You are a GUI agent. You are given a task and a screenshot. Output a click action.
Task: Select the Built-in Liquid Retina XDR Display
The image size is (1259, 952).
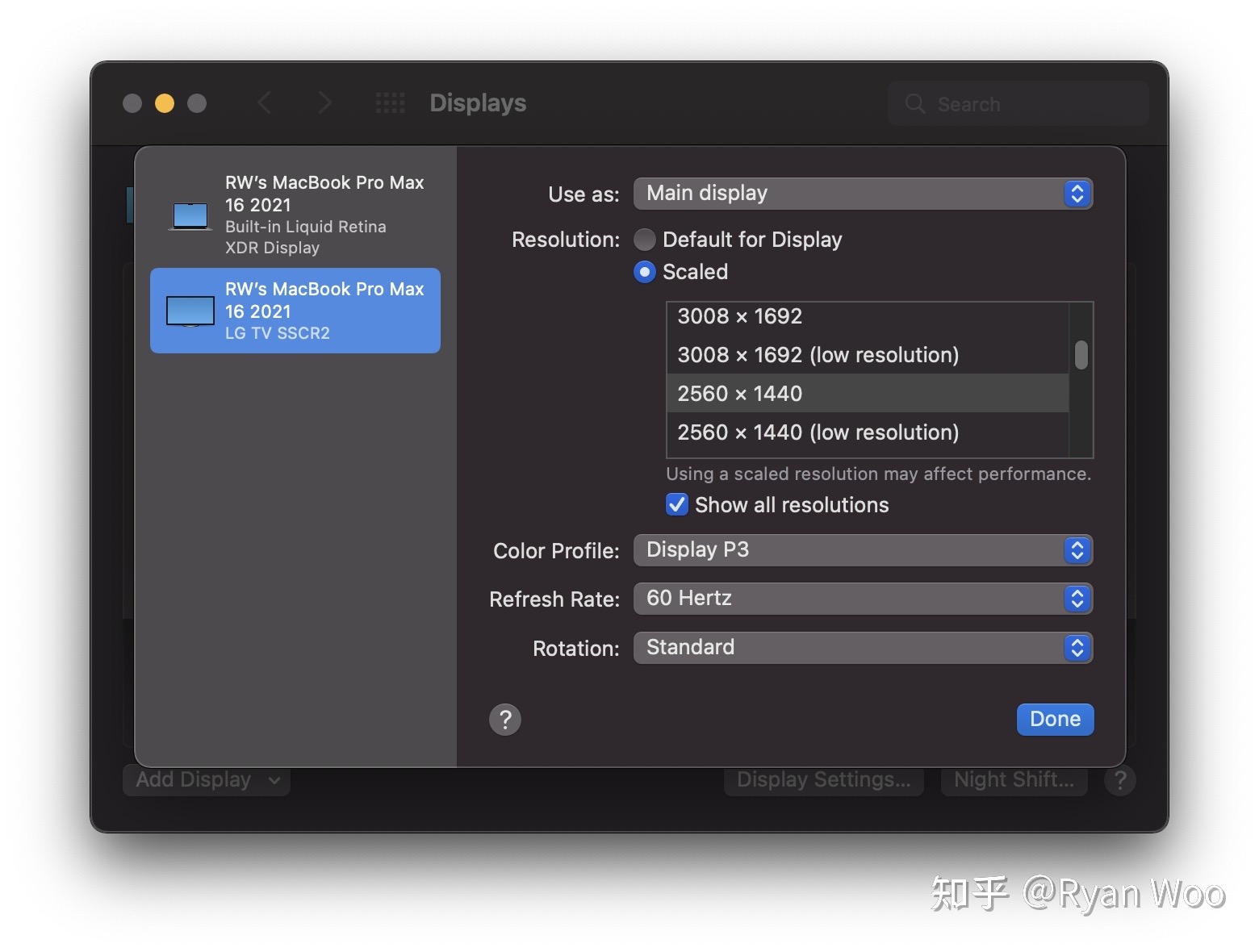[295, 215]
